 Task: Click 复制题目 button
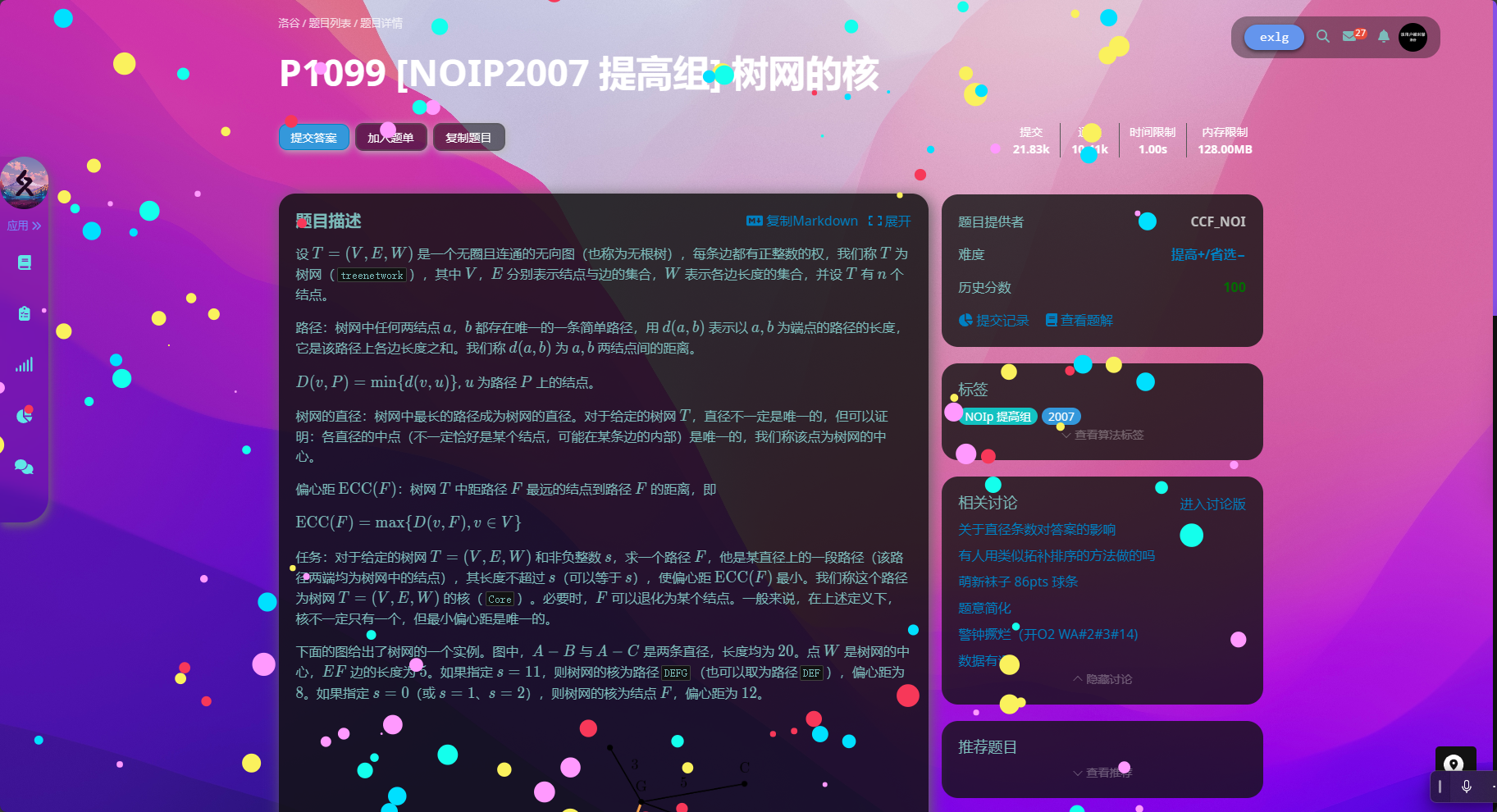point(468,138)
